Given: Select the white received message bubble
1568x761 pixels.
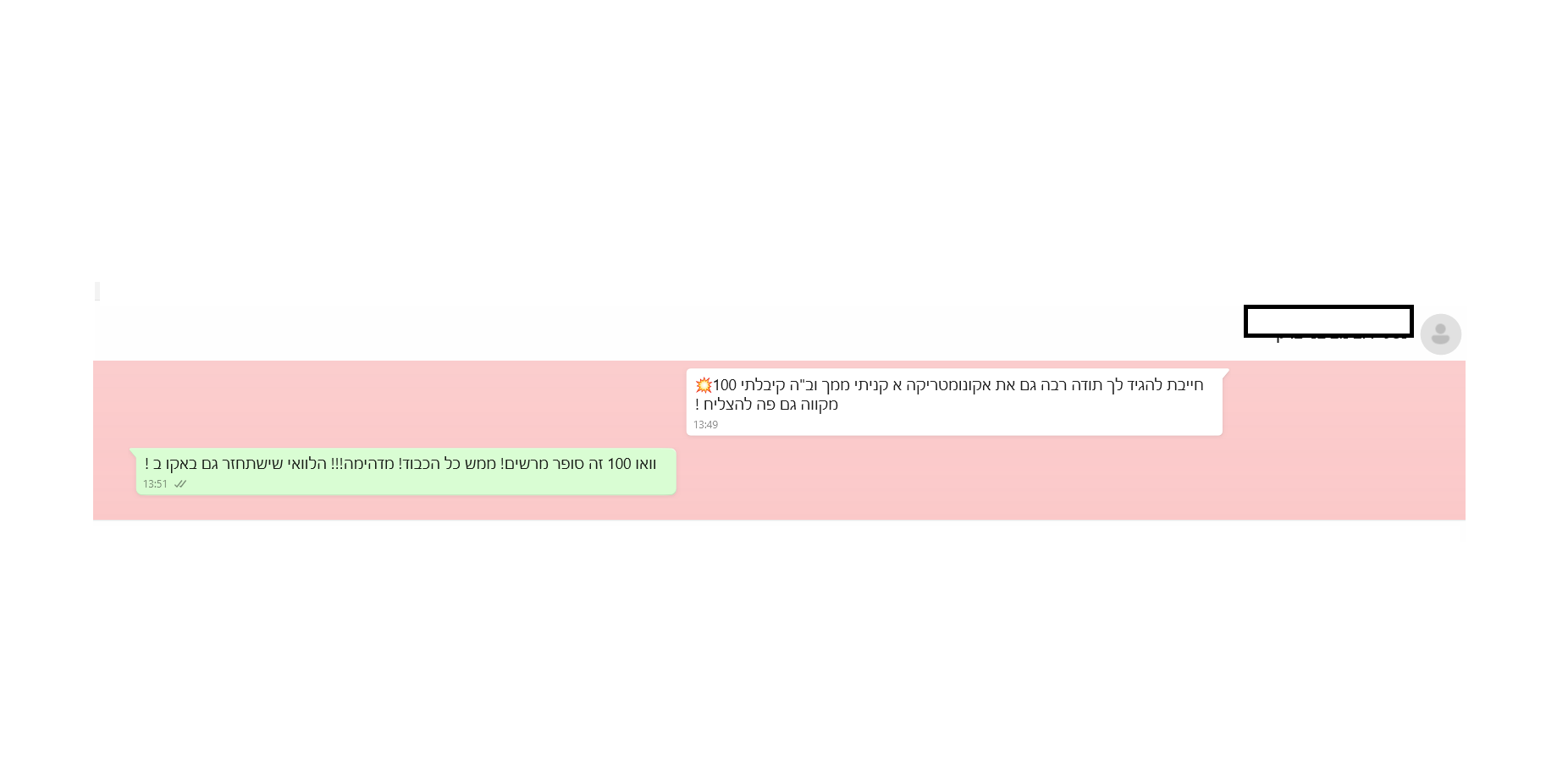Looking at the screenshot, I should point(954,402).
